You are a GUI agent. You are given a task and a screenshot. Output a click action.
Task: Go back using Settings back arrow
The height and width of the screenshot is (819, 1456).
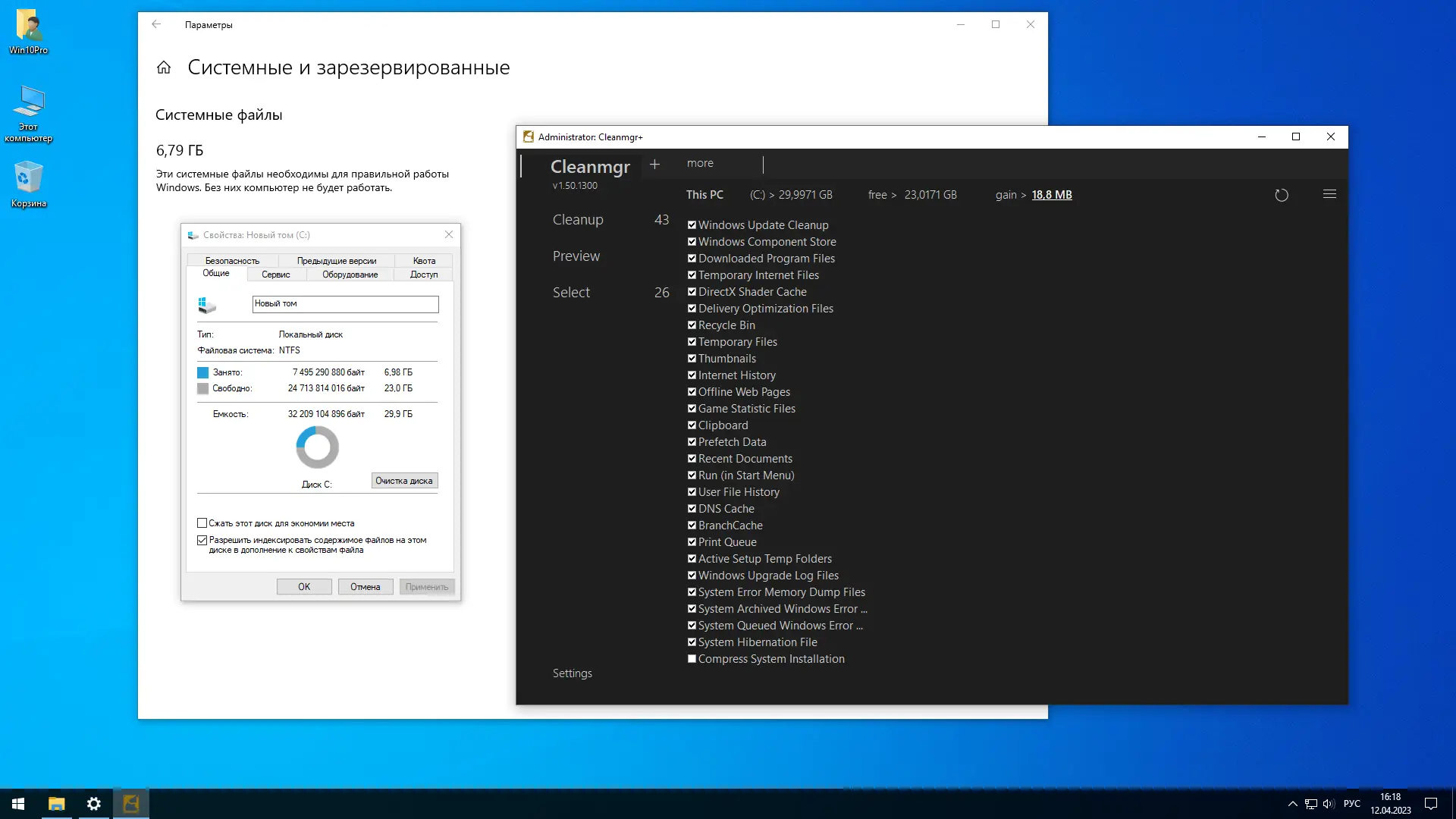pos(156,24)
